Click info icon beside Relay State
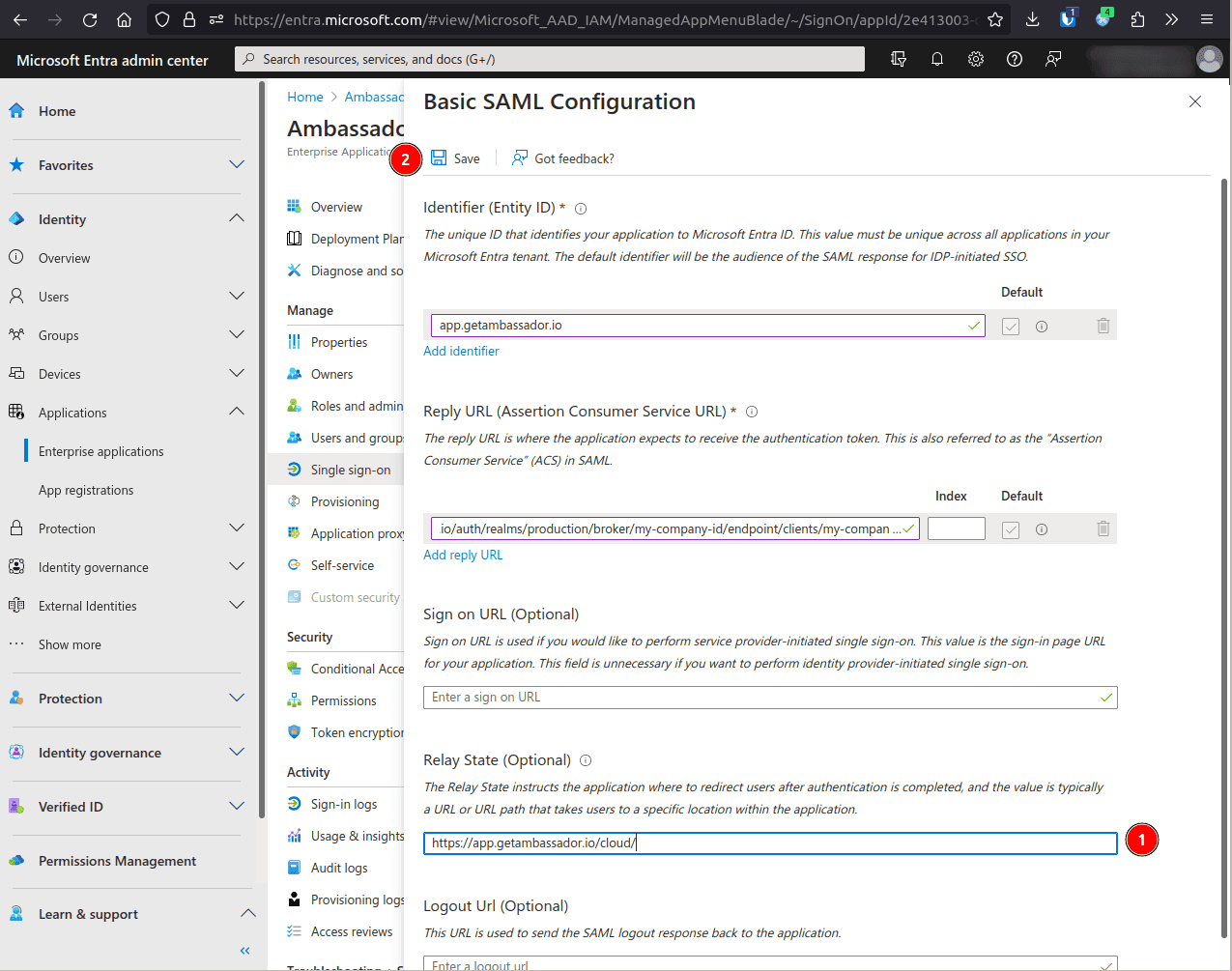This screenshot has width=1232, height=971. pos(586,760)
